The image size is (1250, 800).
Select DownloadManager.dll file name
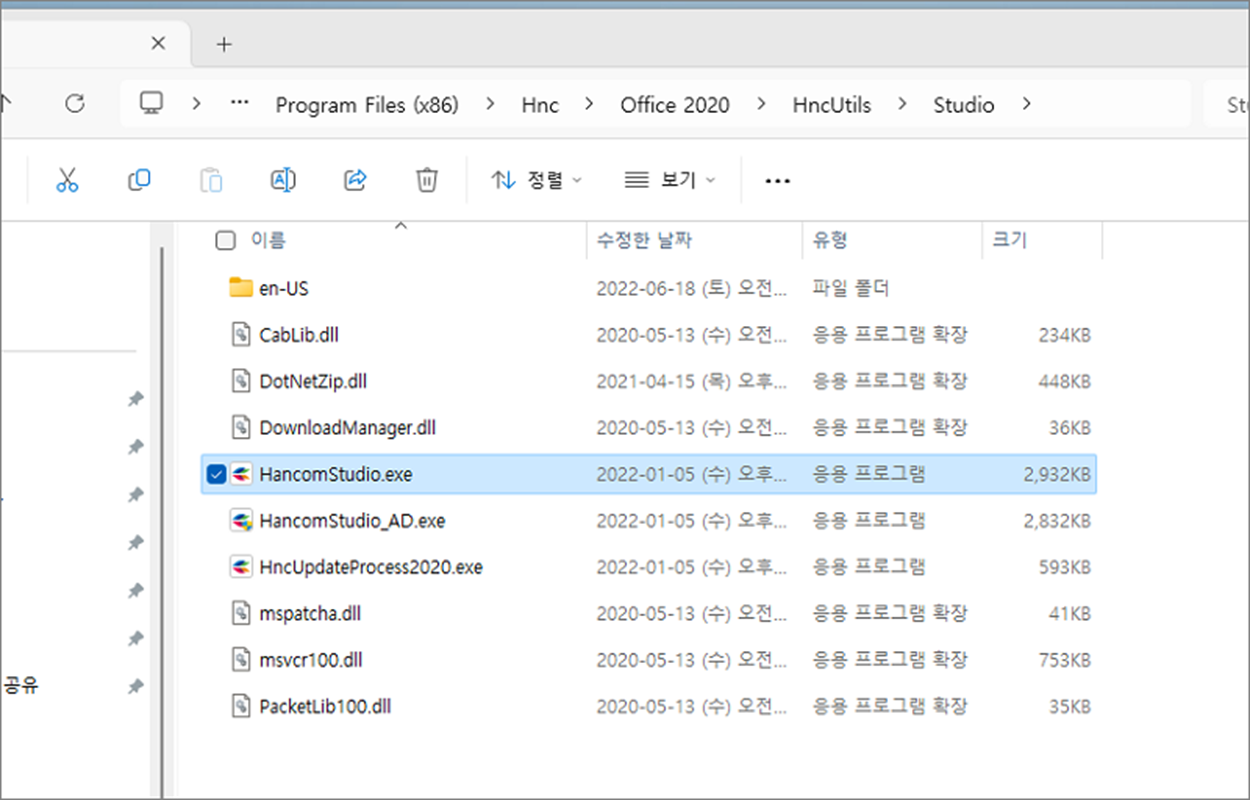348,428
